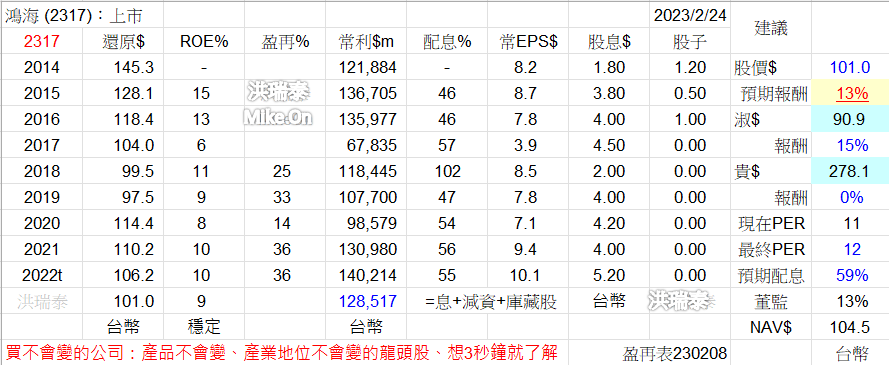Select the 還原$ column header
Screen dimensions: 889x365
pos(124,41)
